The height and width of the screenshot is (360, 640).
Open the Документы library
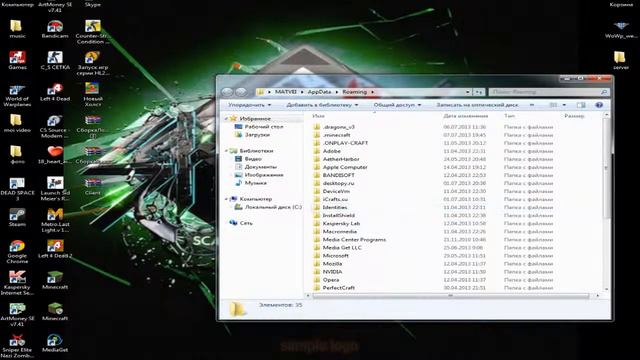pyautogui.click(x=256, y=167)
